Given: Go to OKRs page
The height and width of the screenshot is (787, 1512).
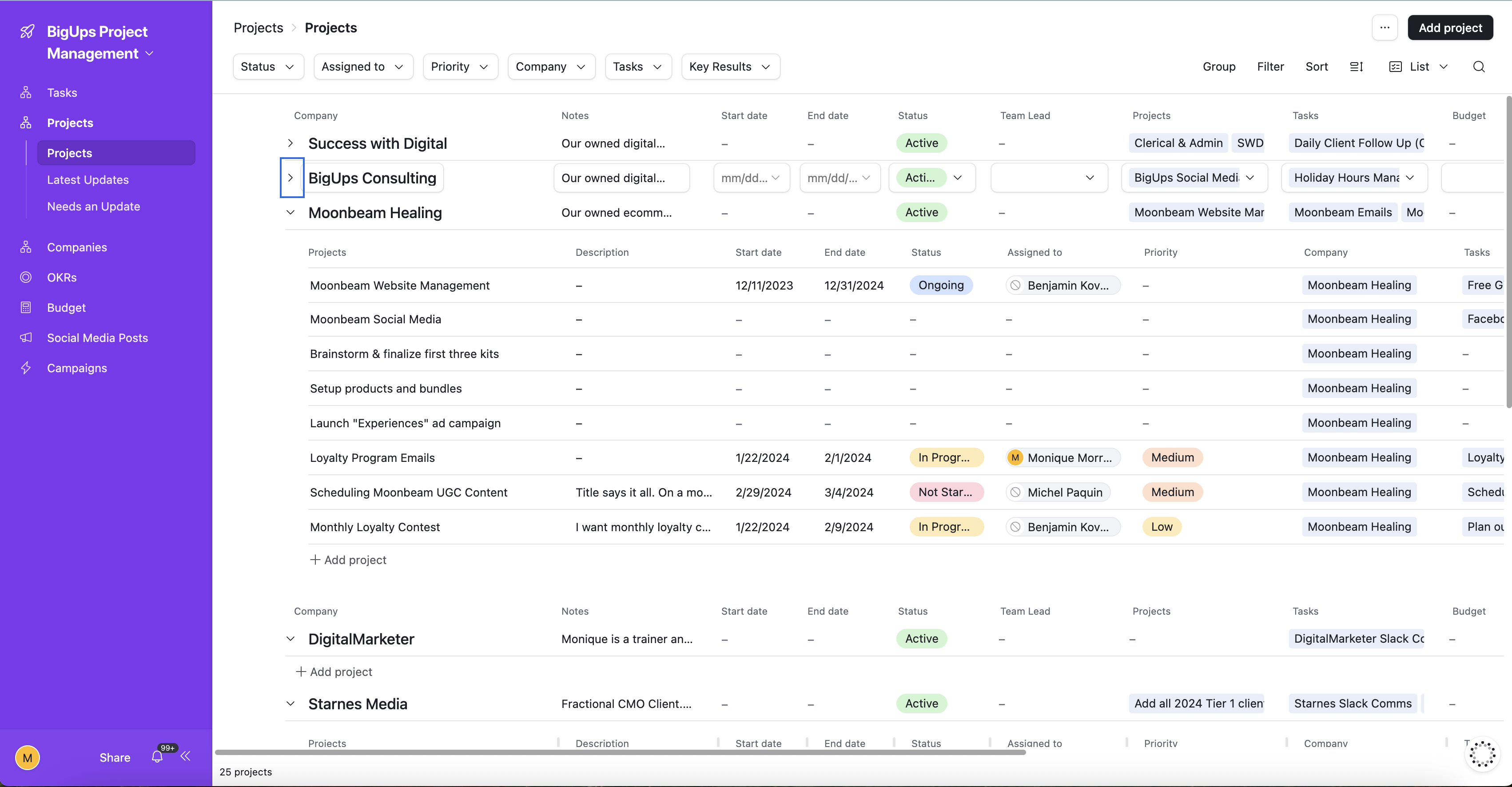Looking at the screenshot, I should coord(62,277).
